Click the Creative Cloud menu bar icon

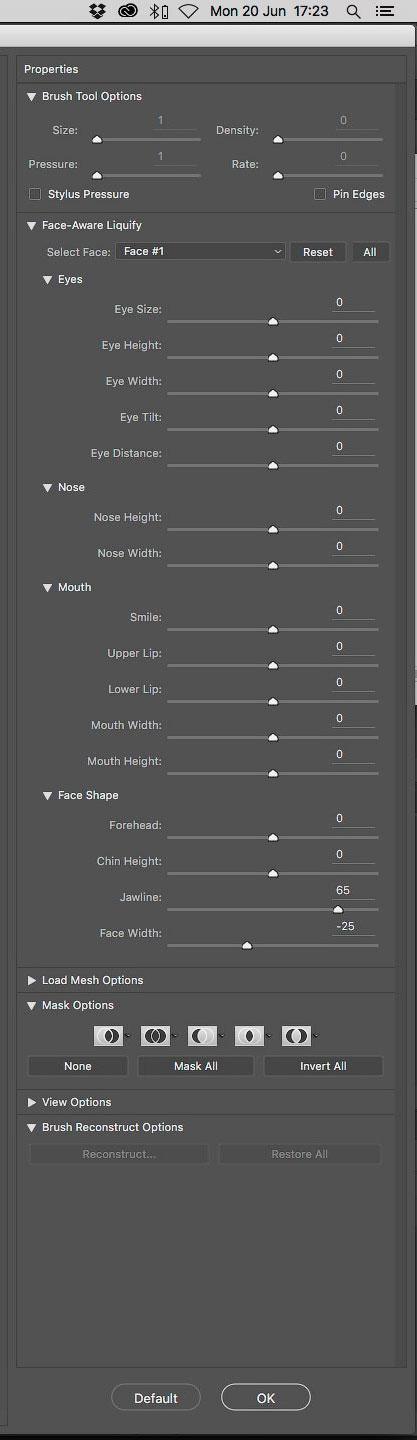pos(127,11)
